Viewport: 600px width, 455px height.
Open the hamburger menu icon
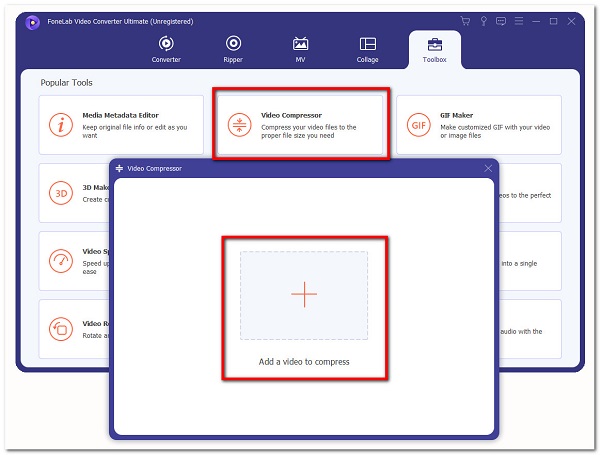(x=519, y=21)
